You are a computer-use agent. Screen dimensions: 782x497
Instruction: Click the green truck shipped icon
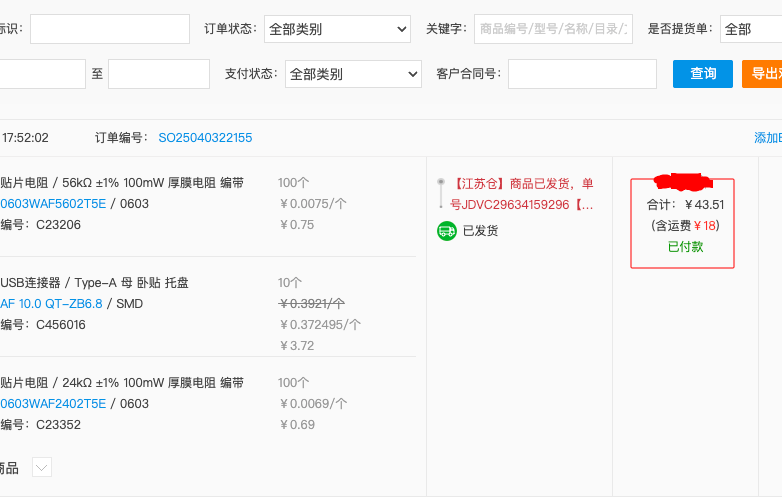(447, 231)
